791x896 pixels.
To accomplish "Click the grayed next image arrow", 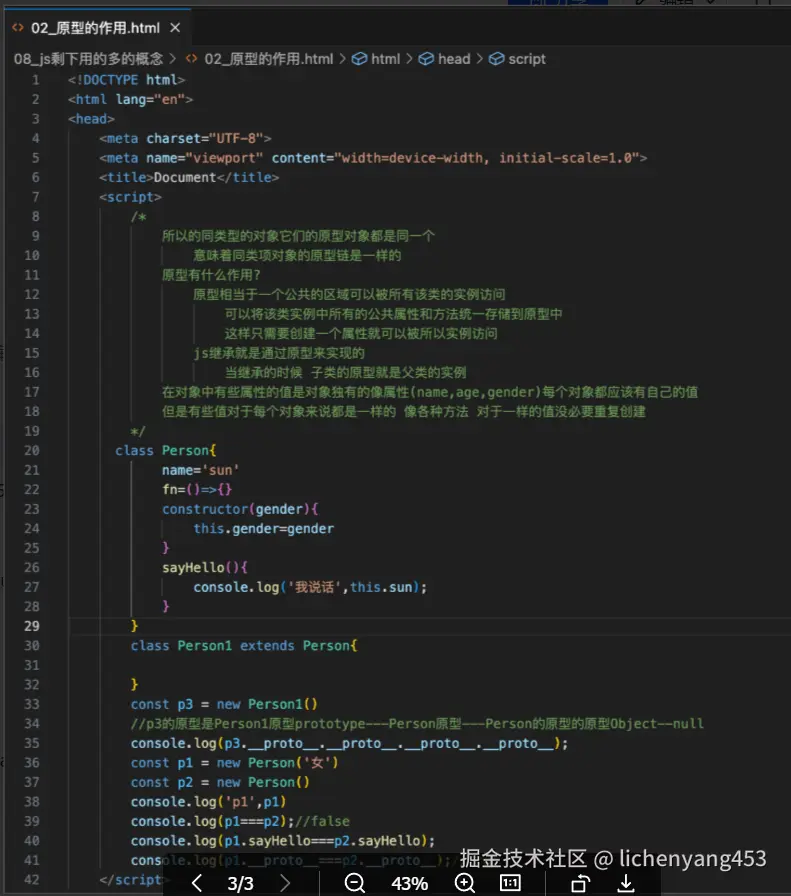I will coord(285,883).
